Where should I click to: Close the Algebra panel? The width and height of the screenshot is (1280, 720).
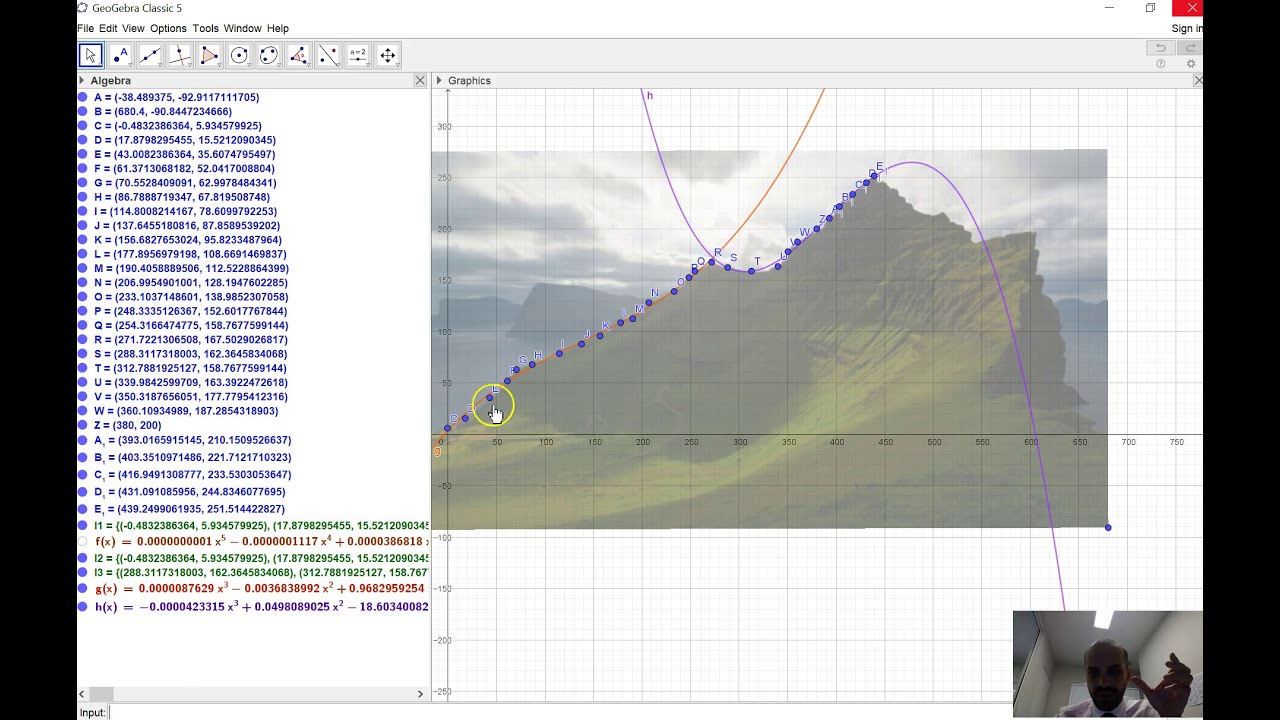click(x=420, y=80)
